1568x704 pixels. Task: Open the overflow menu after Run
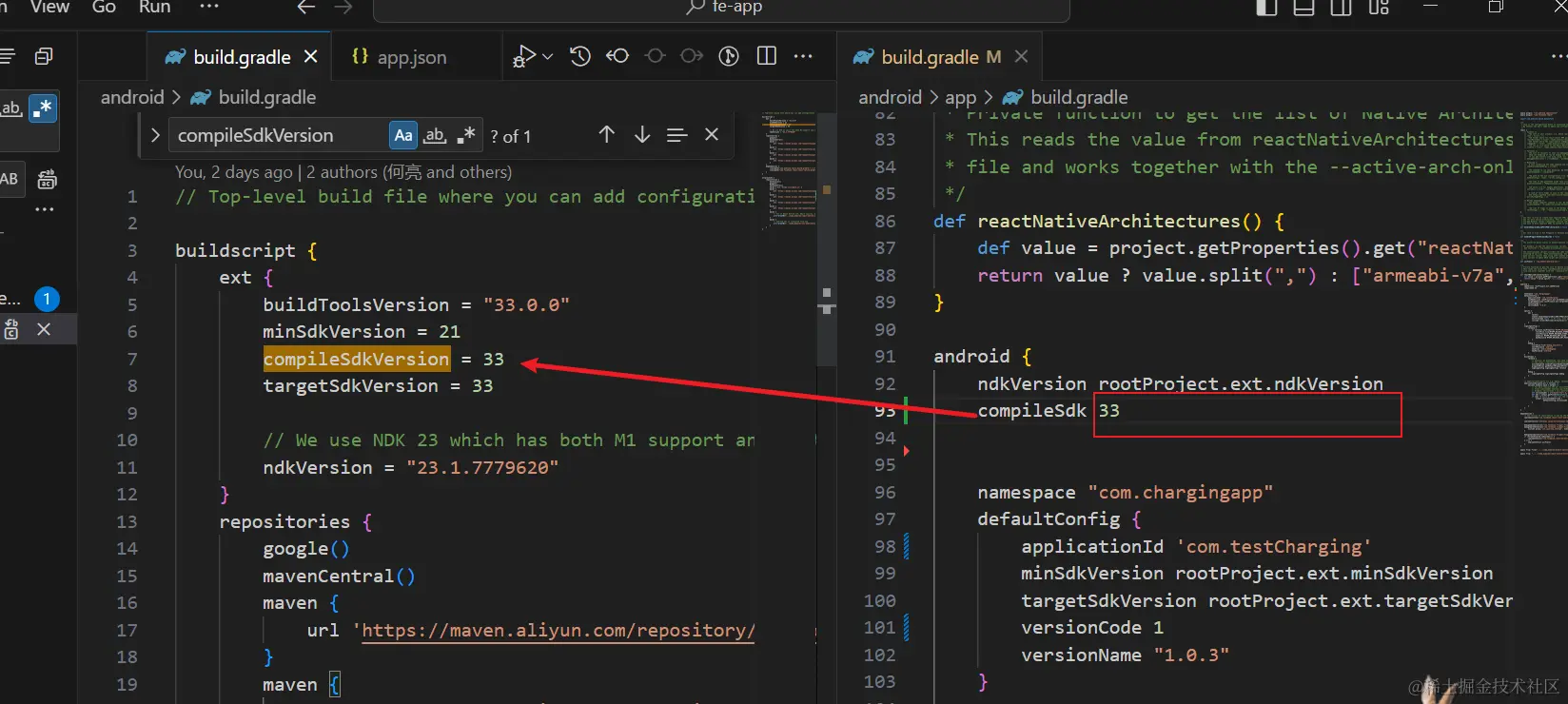pos(209,8)
